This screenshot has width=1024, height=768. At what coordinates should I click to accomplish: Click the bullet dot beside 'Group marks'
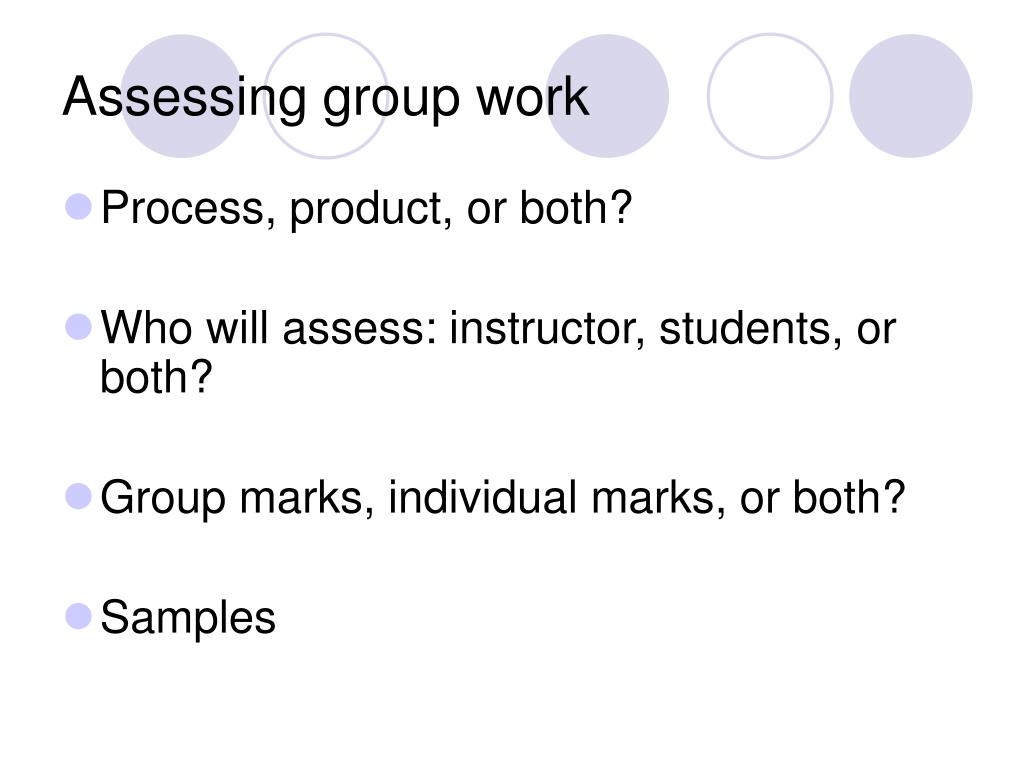[x=78, y=496]
